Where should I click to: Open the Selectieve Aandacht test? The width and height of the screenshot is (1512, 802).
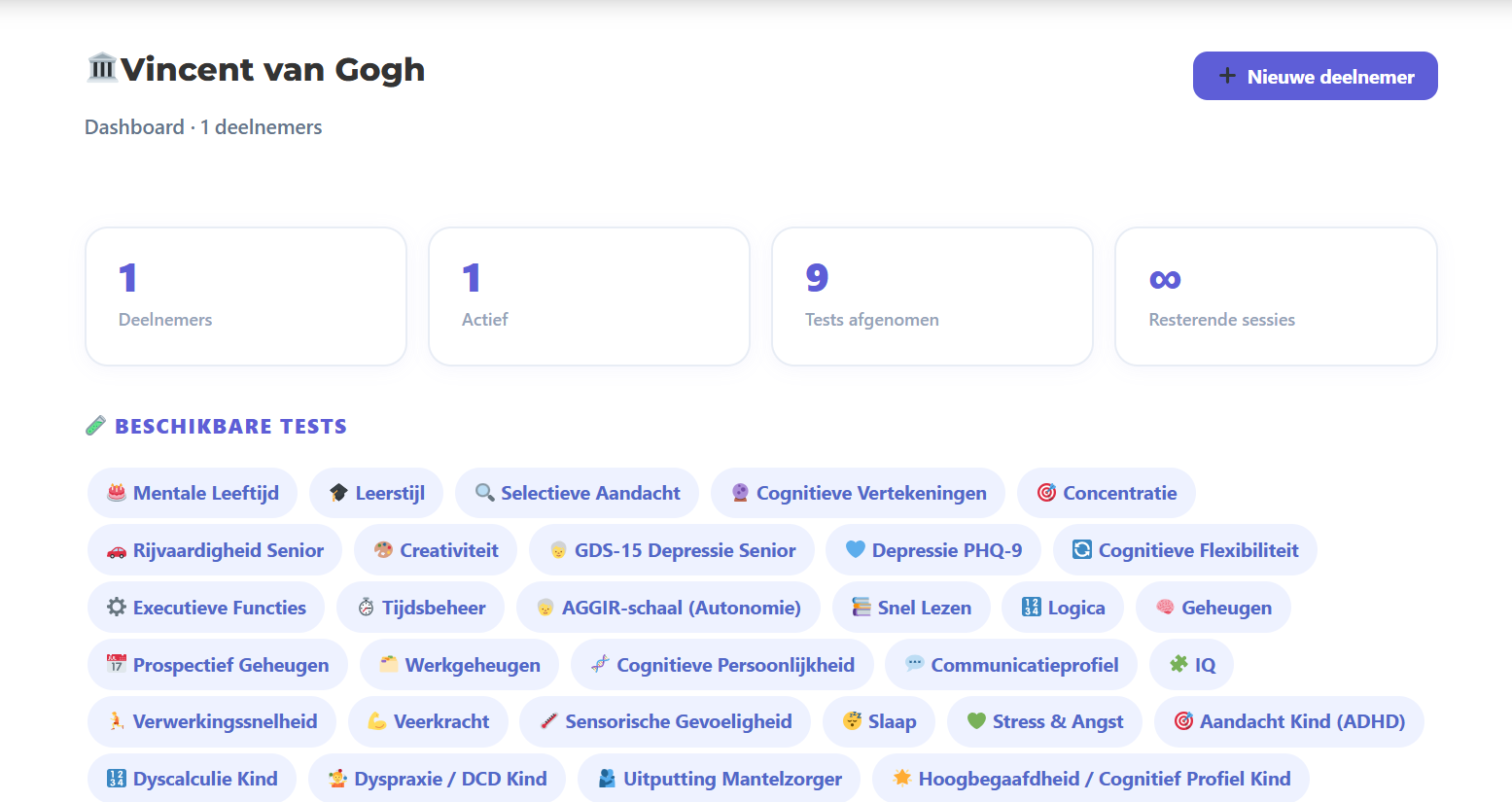577,493
